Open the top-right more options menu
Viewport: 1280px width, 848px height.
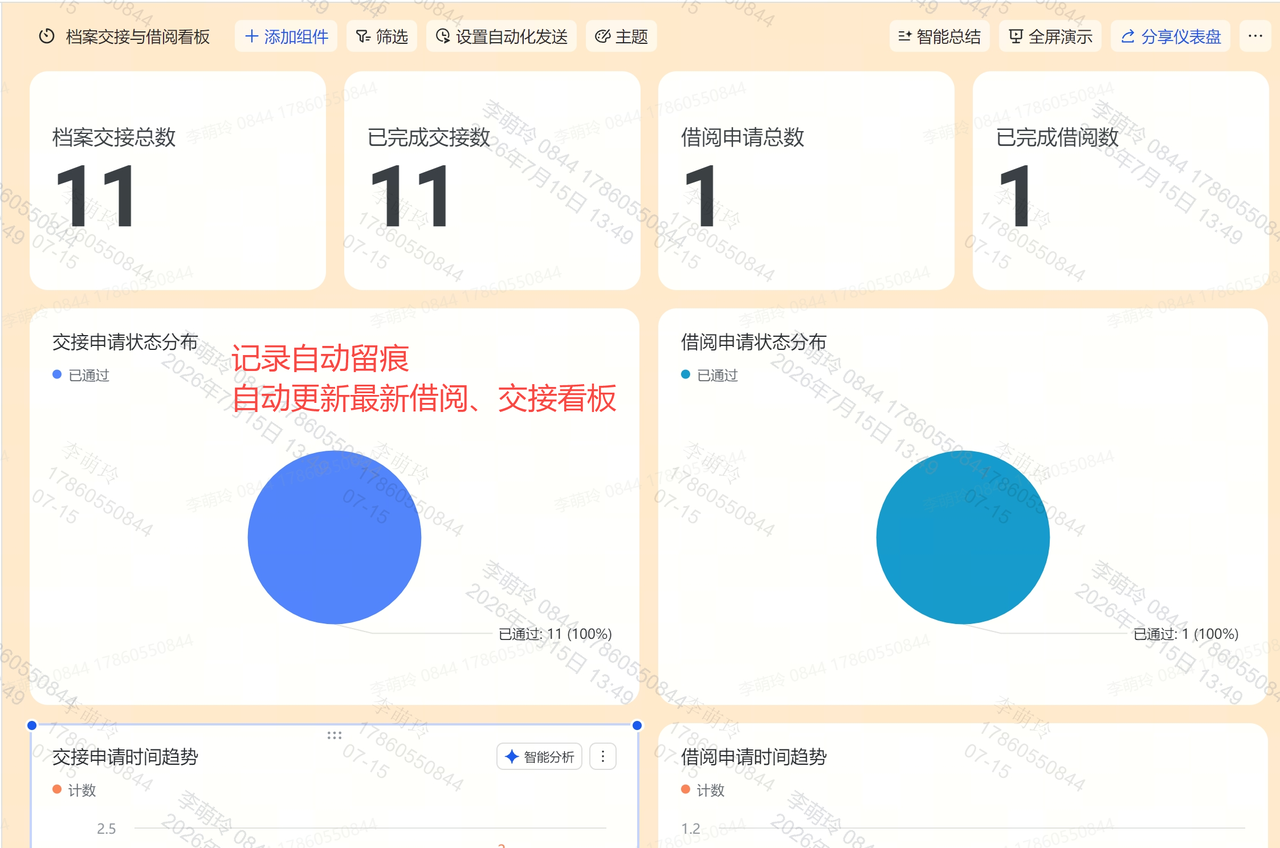coord(1256,36)
